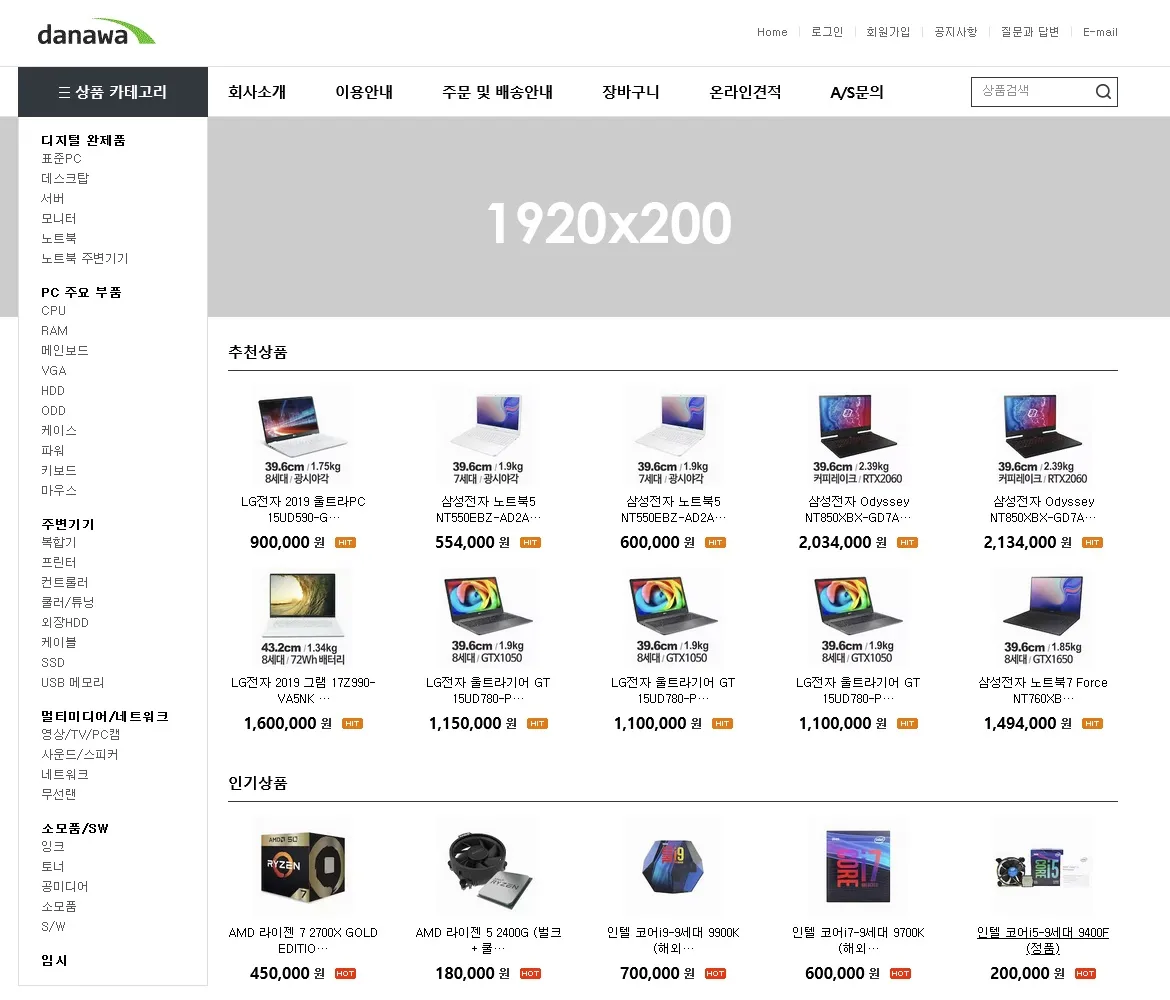Click the danawa logo

(x=97, y=33)
